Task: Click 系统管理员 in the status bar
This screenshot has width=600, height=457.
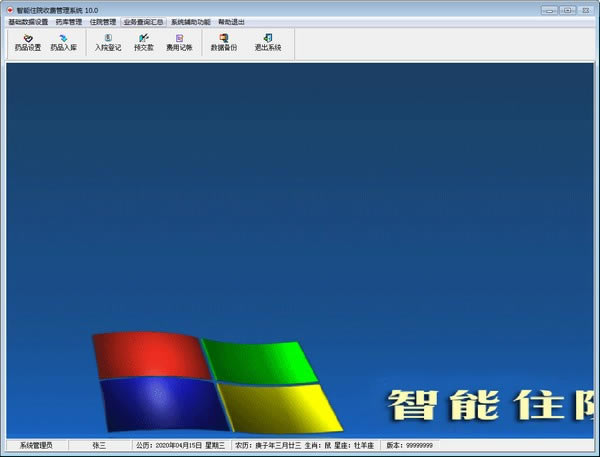Action: [x=36, y=446]
